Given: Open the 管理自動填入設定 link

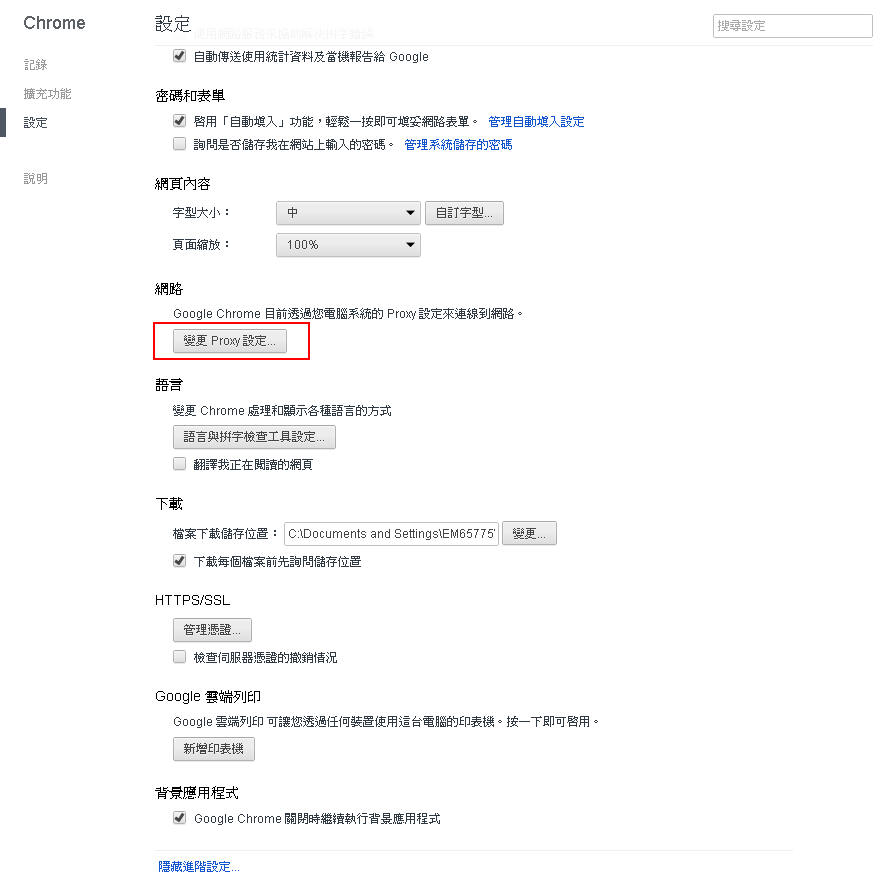Looking at the screenshot, I should (x=536, y=122).
